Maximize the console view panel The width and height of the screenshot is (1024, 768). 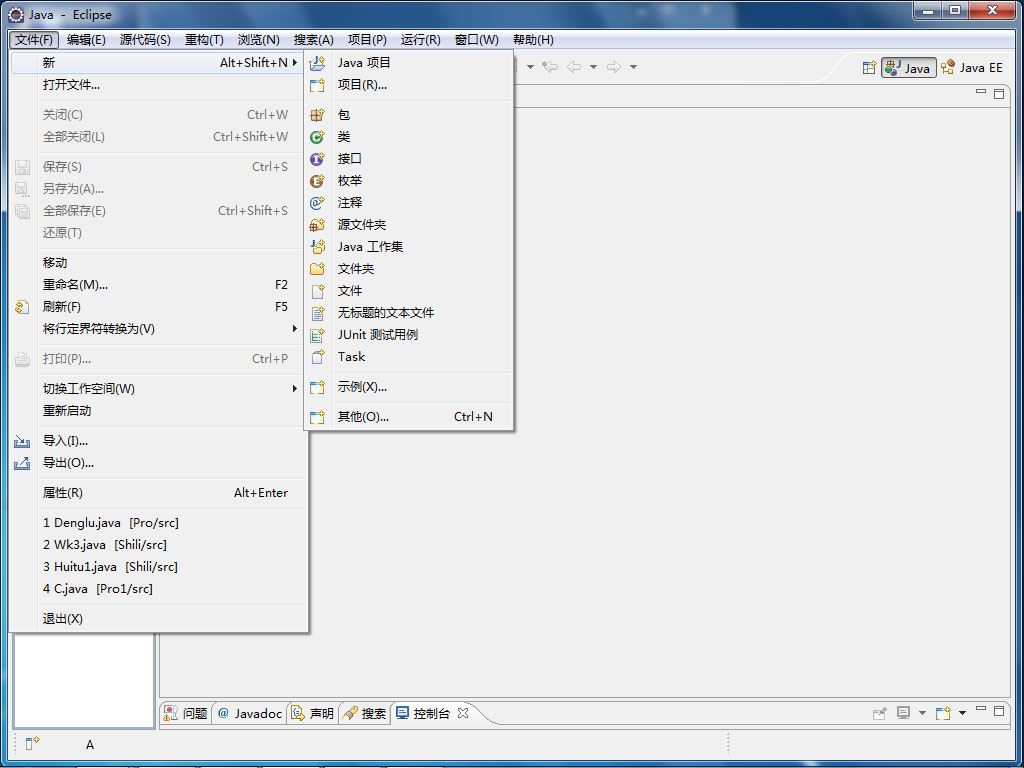(x=999, y=711)
